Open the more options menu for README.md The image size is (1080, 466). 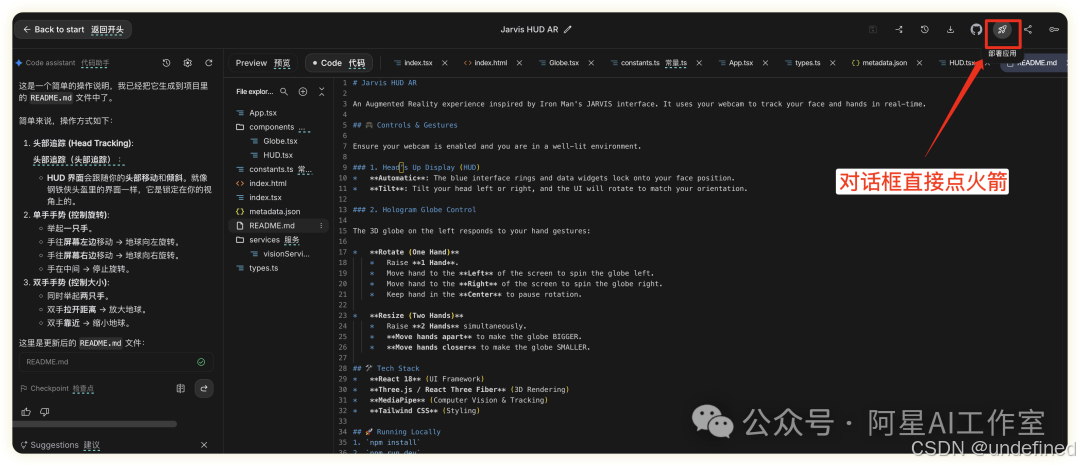click(321, 226)
